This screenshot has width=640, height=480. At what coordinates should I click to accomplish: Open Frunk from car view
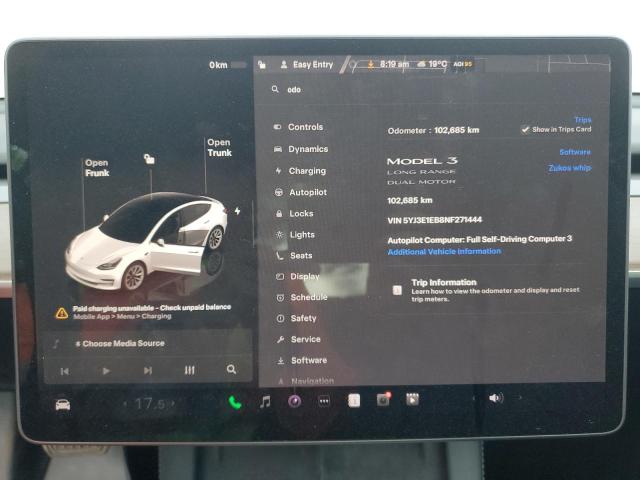[97, 168]
